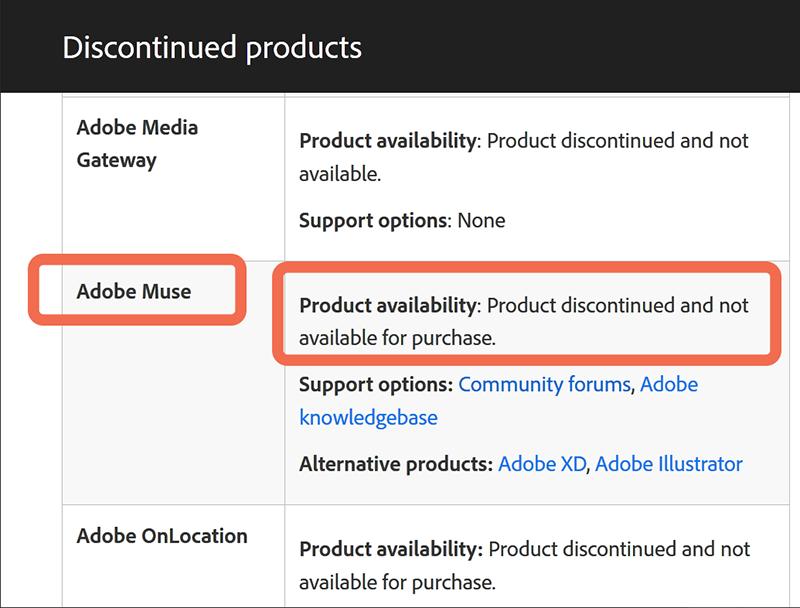Open the Adobe knowledgebase link

tap(367, 417)
